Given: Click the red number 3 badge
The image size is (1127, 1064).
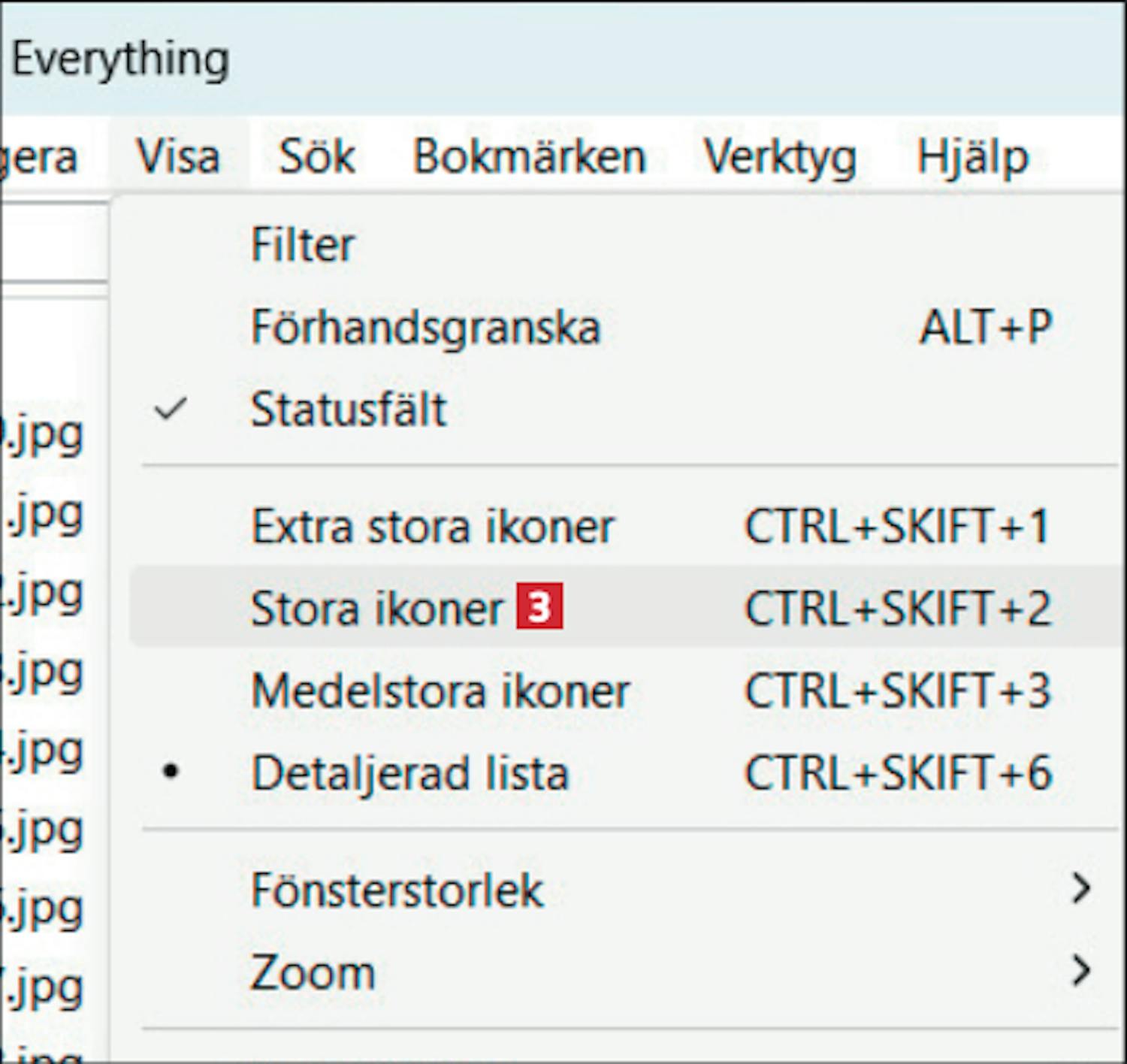Looking at the screenshot, I should (x=539, y=609).
